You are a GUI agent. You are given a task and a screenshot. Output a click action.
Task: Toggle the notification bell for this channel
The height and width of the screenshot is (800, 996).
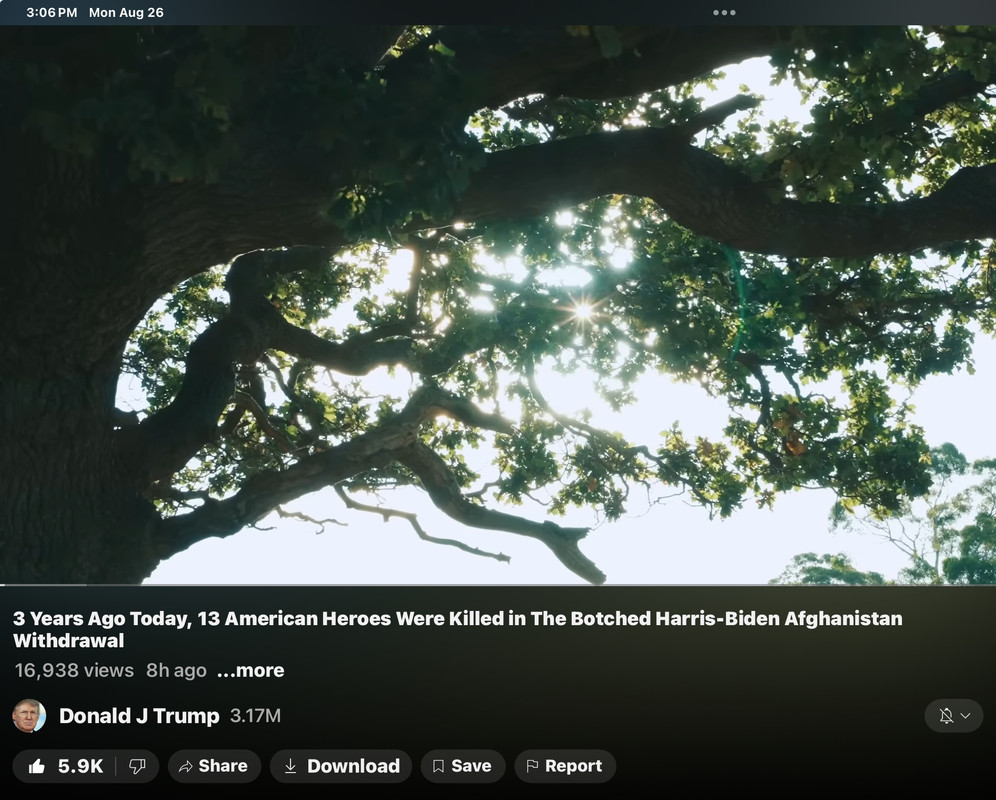[946, 716]
